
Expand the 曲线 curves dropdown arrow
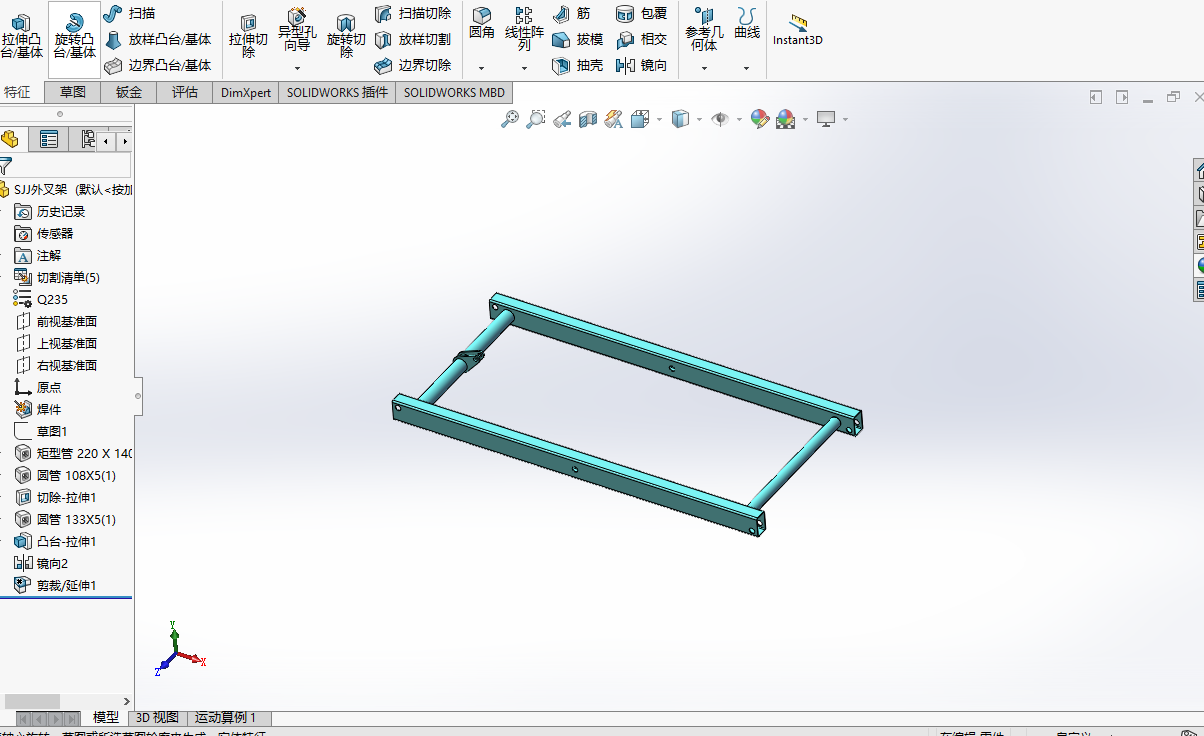point(746,68)
